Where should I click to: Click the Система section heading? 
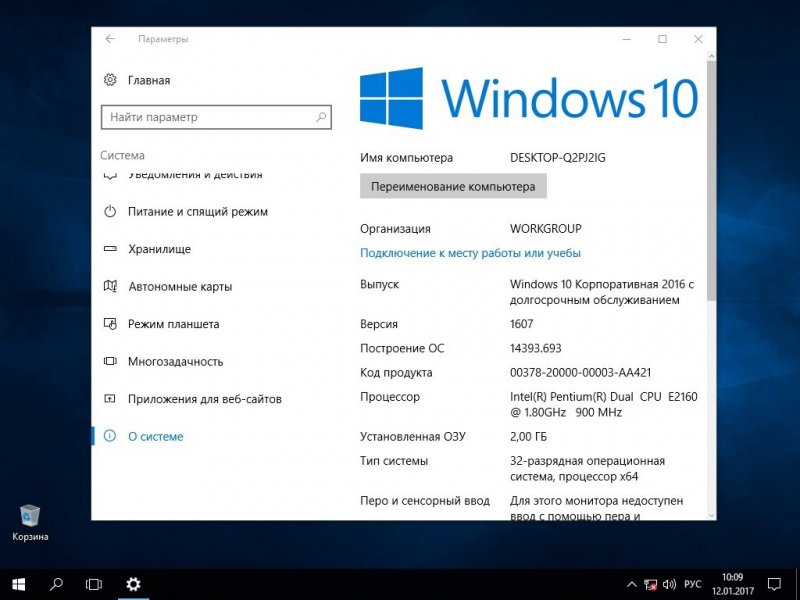click(122, 155)
